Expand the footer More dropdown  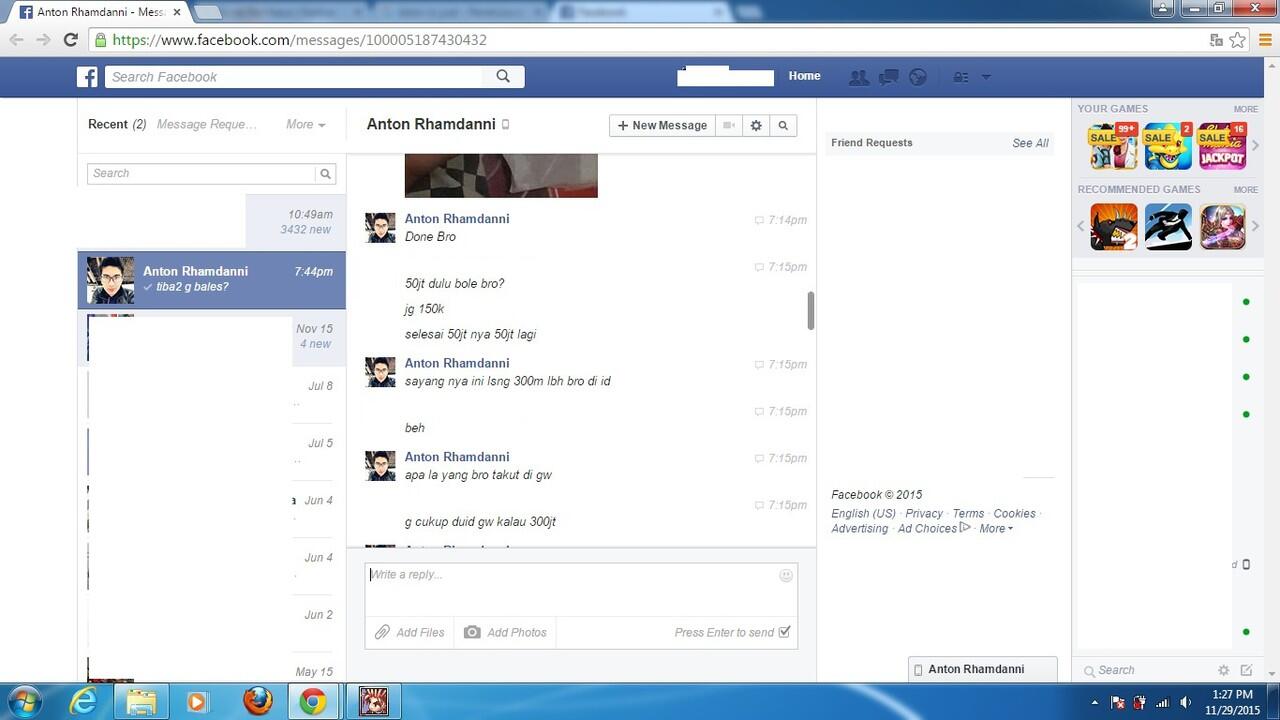[x=996, y=529]
